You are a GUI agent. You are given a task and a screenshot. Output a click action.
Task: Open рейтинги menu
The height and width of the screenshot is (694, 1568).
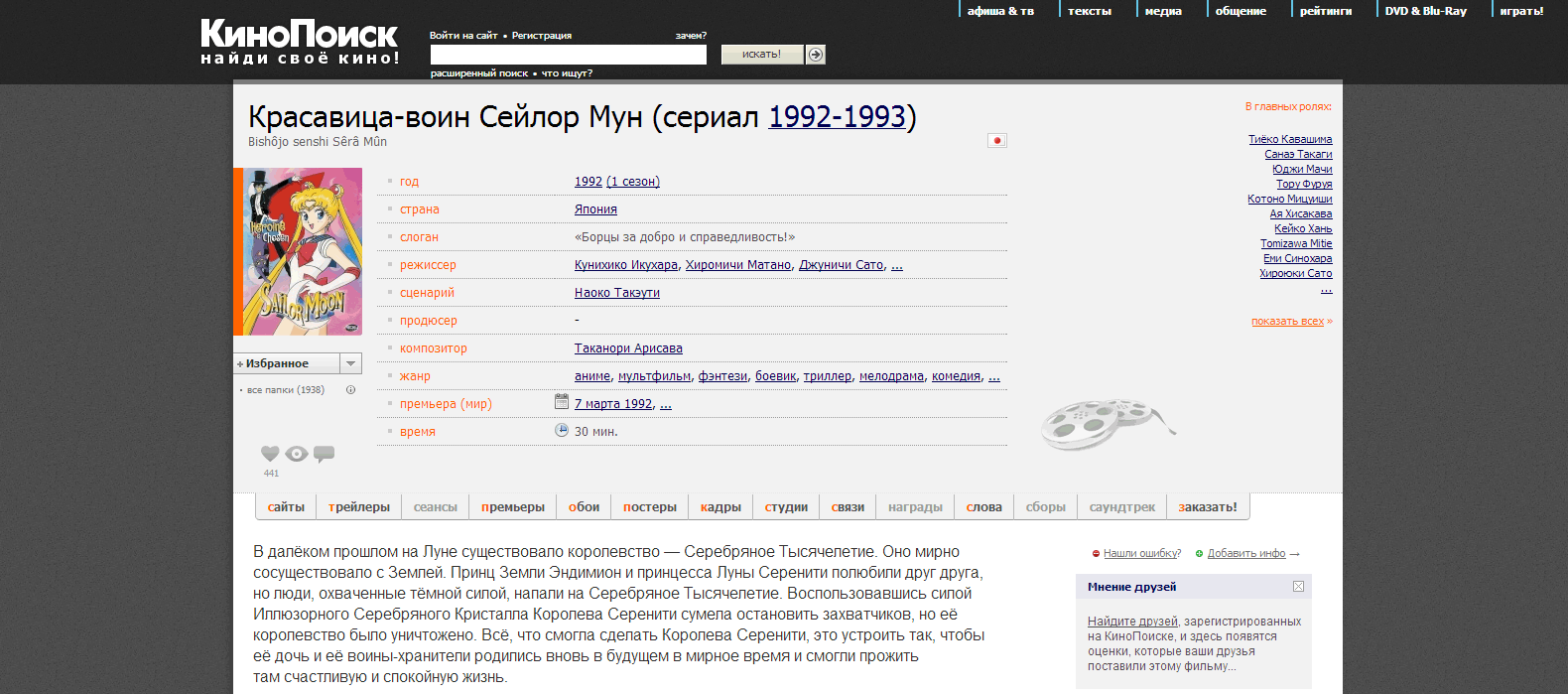point(1326,11)
